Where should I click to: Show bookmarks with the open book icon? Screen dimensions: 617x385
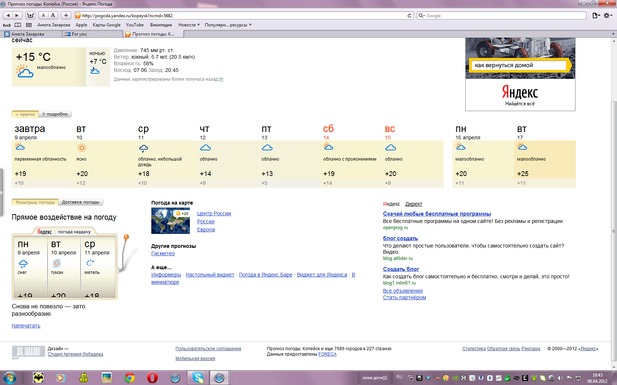17,25
